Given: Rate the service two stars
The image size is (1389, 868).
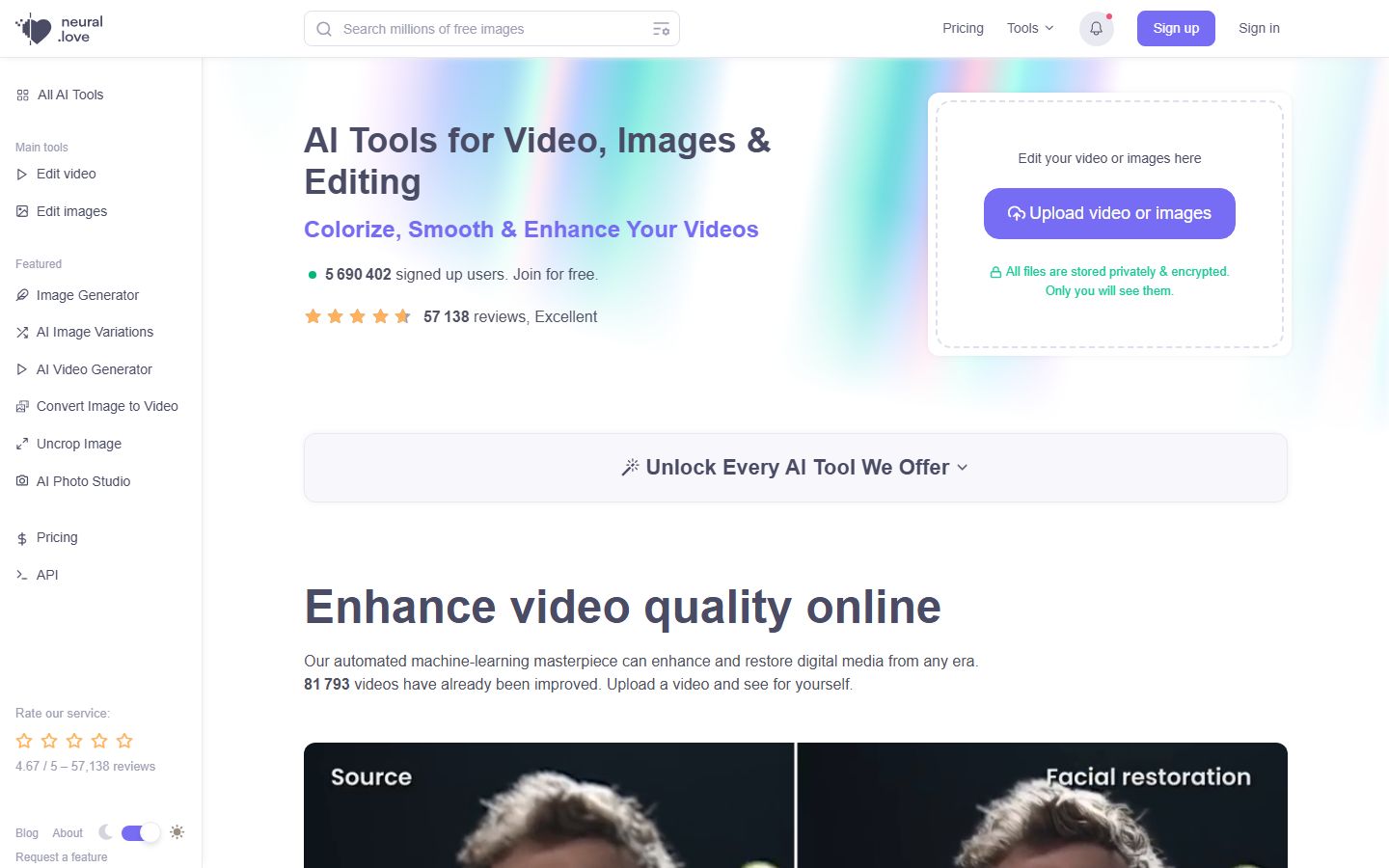Looking at the screenshot, I should 49,741.
